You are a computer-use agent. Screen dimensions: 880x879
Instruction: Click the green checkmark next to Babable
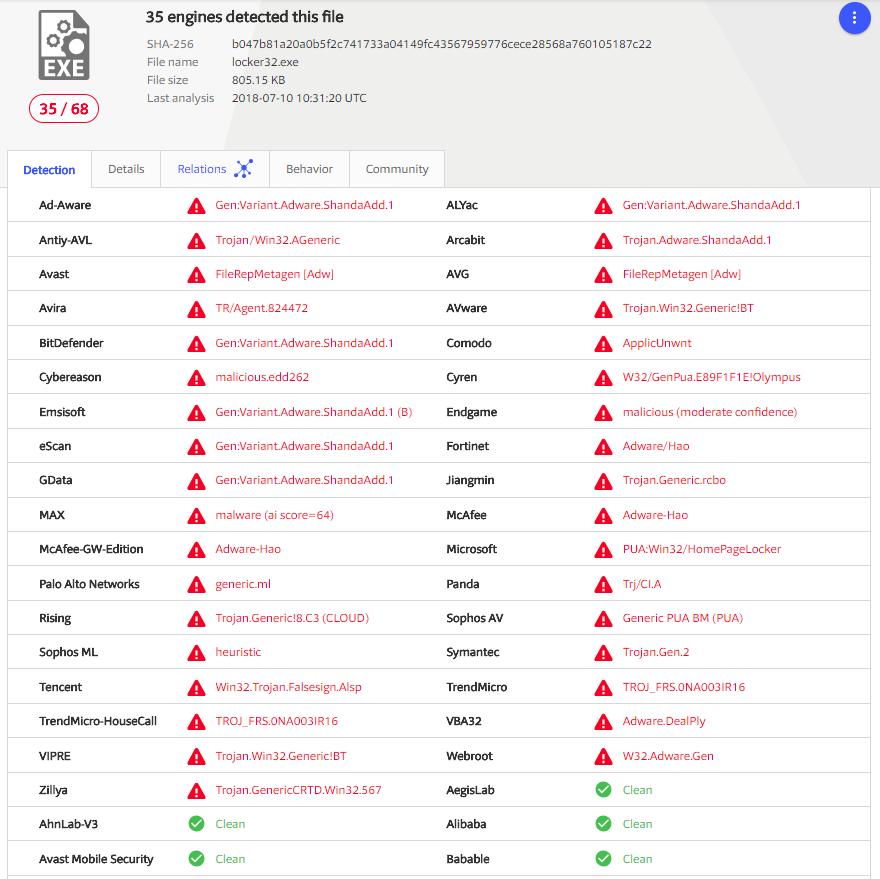(603, 859)
